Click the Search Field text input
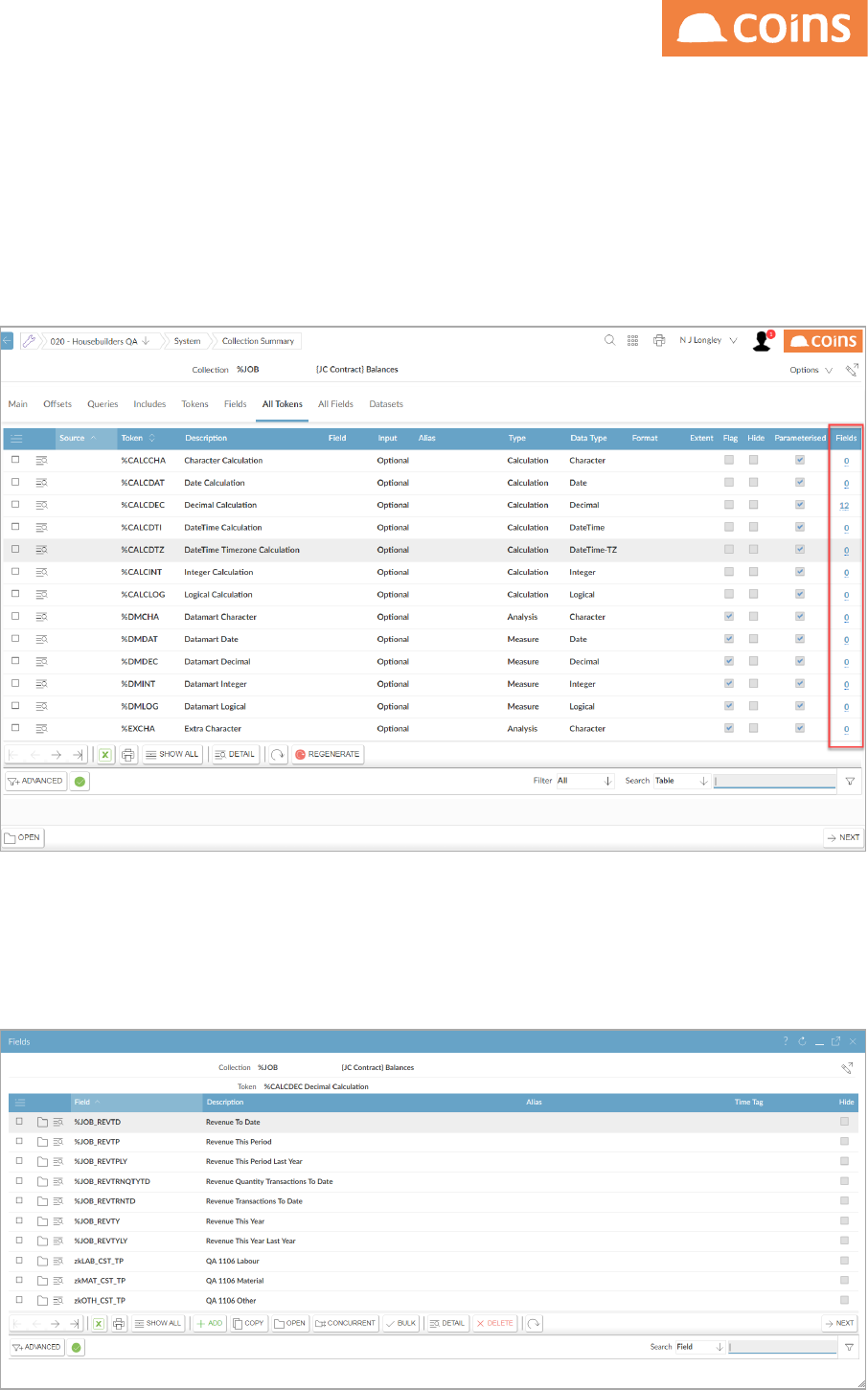868x1390 pixels. pos(782,1347)
